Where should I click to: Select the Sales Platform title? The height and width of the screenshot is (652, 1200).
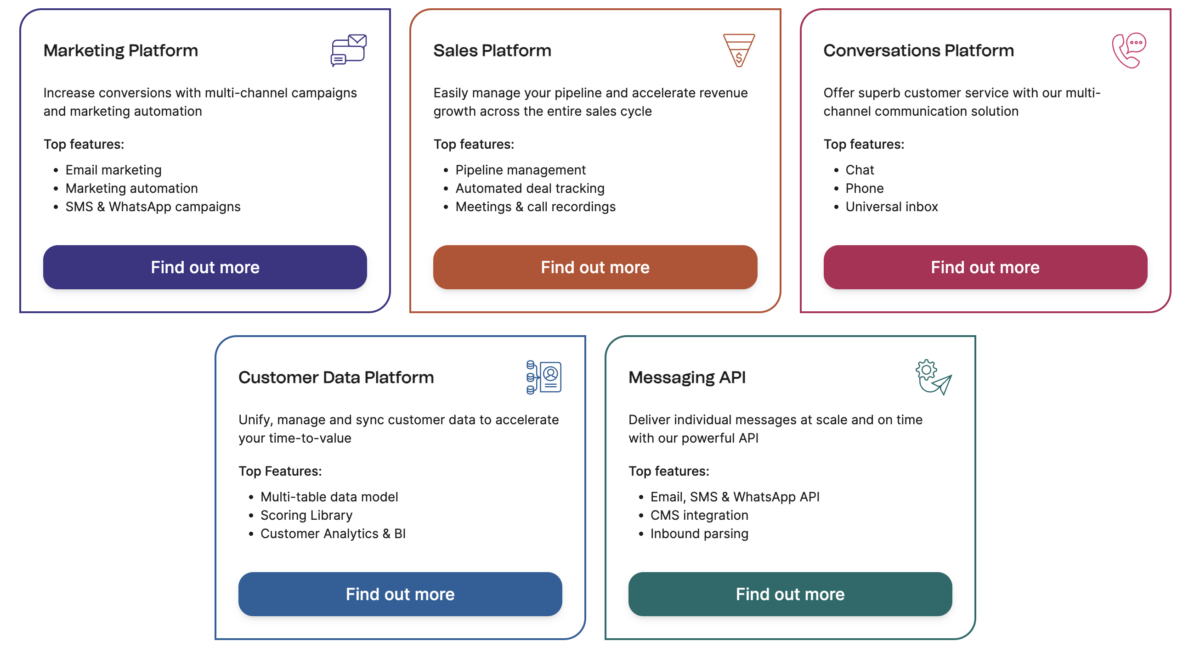tap(492, 51)
